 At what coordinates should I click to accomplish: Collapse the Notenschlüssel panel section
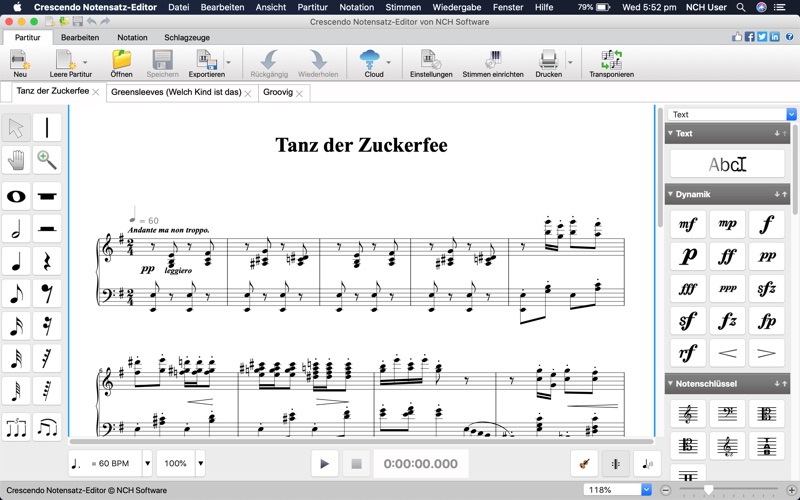tap(671, 384)
